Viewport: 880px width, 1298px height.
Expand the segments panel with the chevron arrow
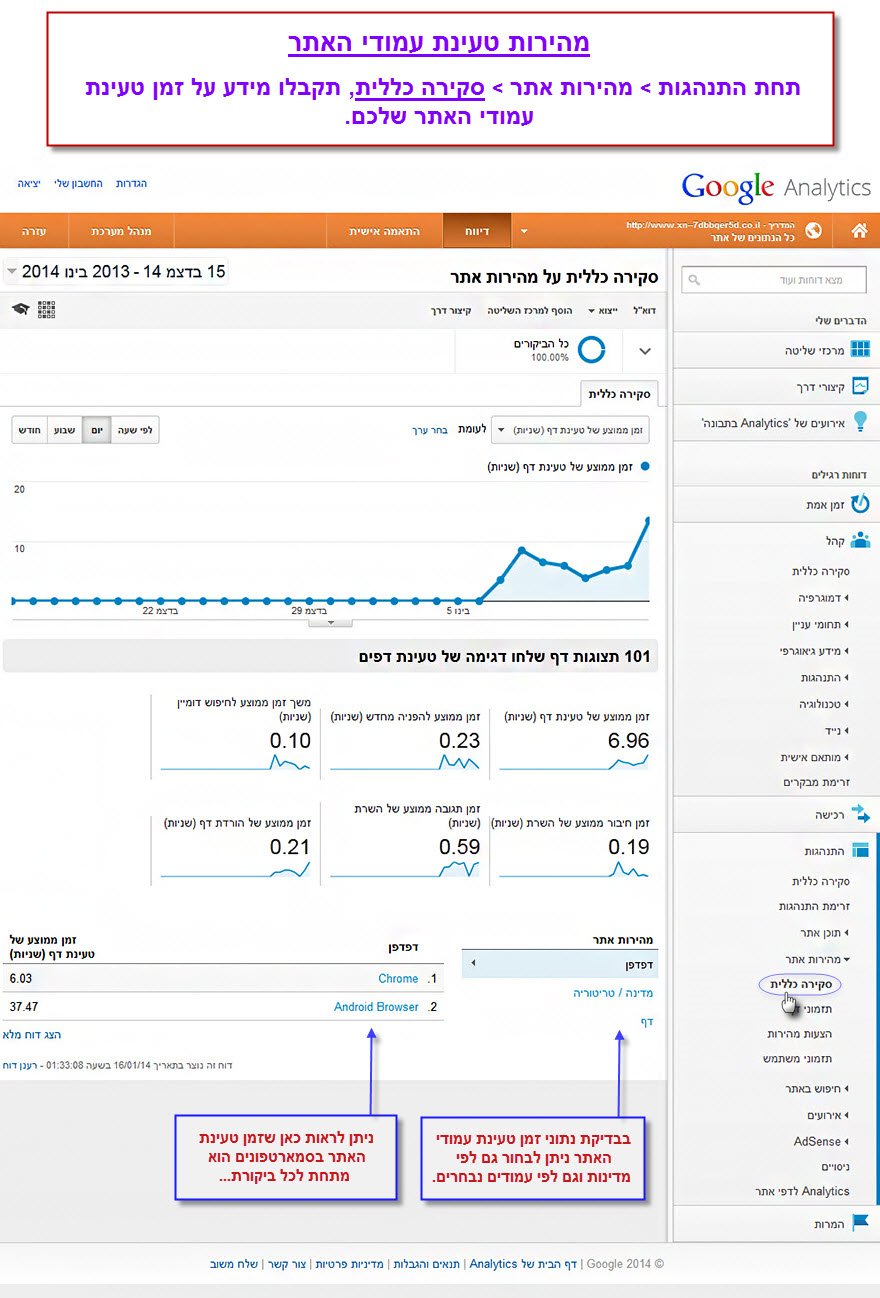[x=644, y=351]
